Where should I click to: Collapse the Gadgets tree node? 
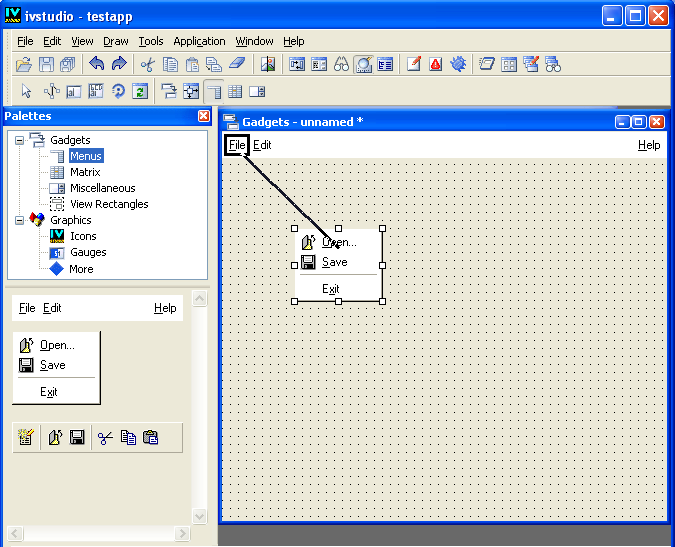click(x=19, y=140)
